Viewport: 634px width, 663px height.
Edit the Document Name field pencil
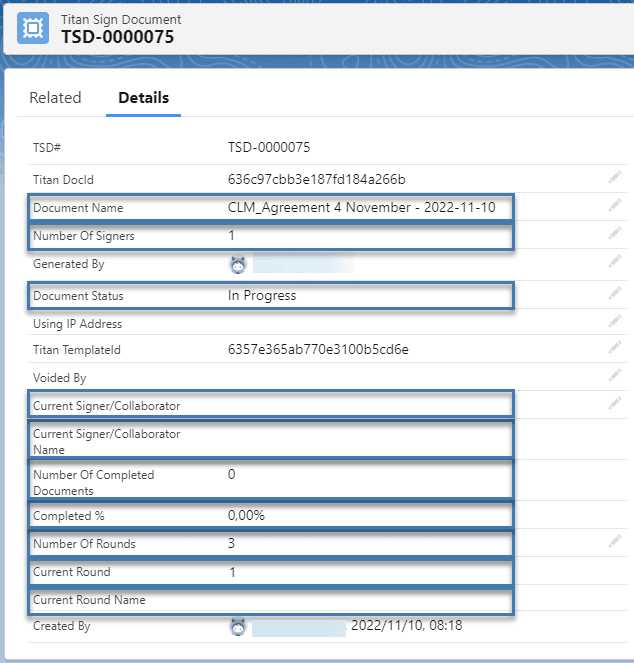click(x=615, y=205)
